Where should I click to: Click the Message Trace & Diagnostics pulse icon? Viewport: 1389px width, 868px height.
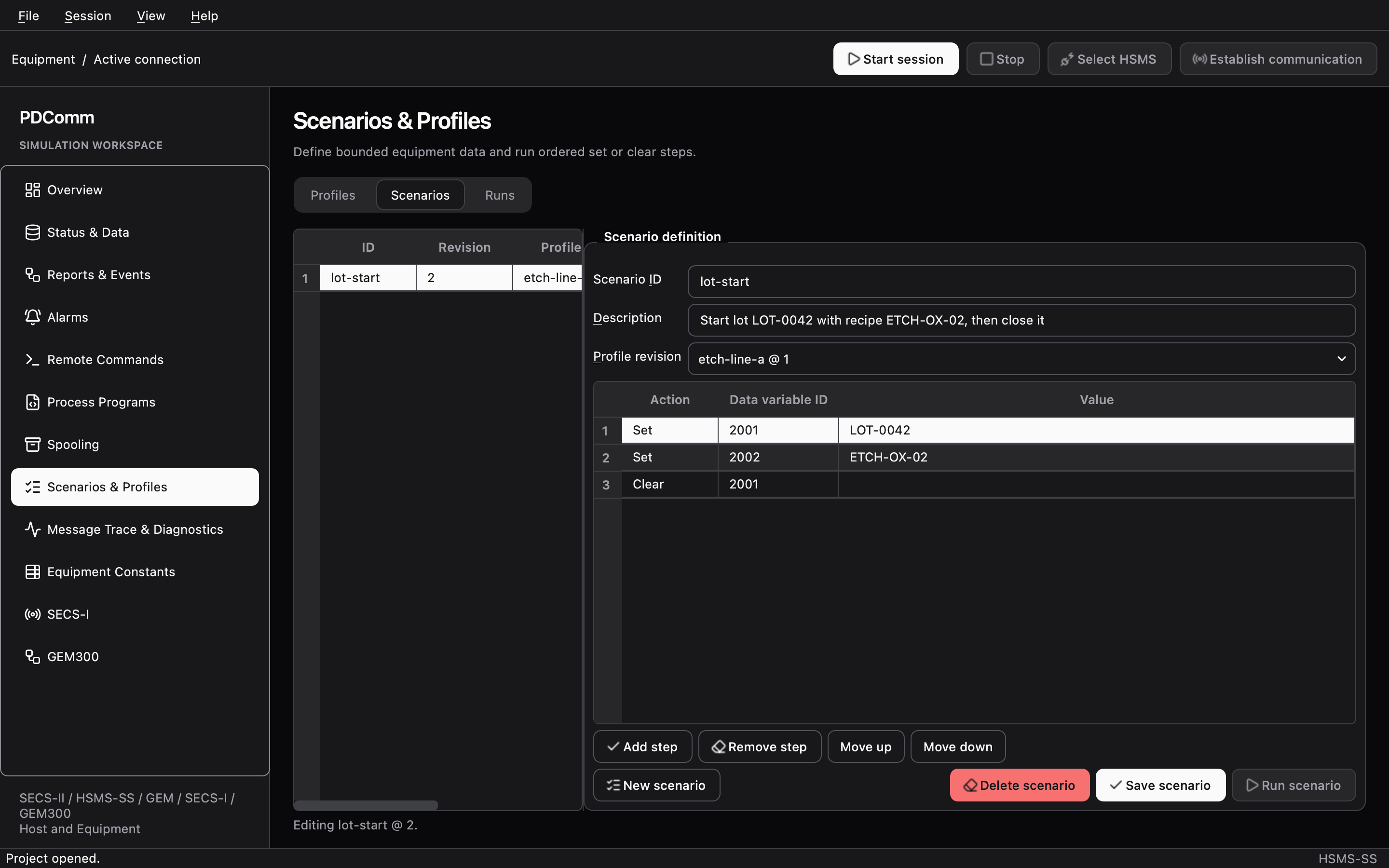pos(33,529)
